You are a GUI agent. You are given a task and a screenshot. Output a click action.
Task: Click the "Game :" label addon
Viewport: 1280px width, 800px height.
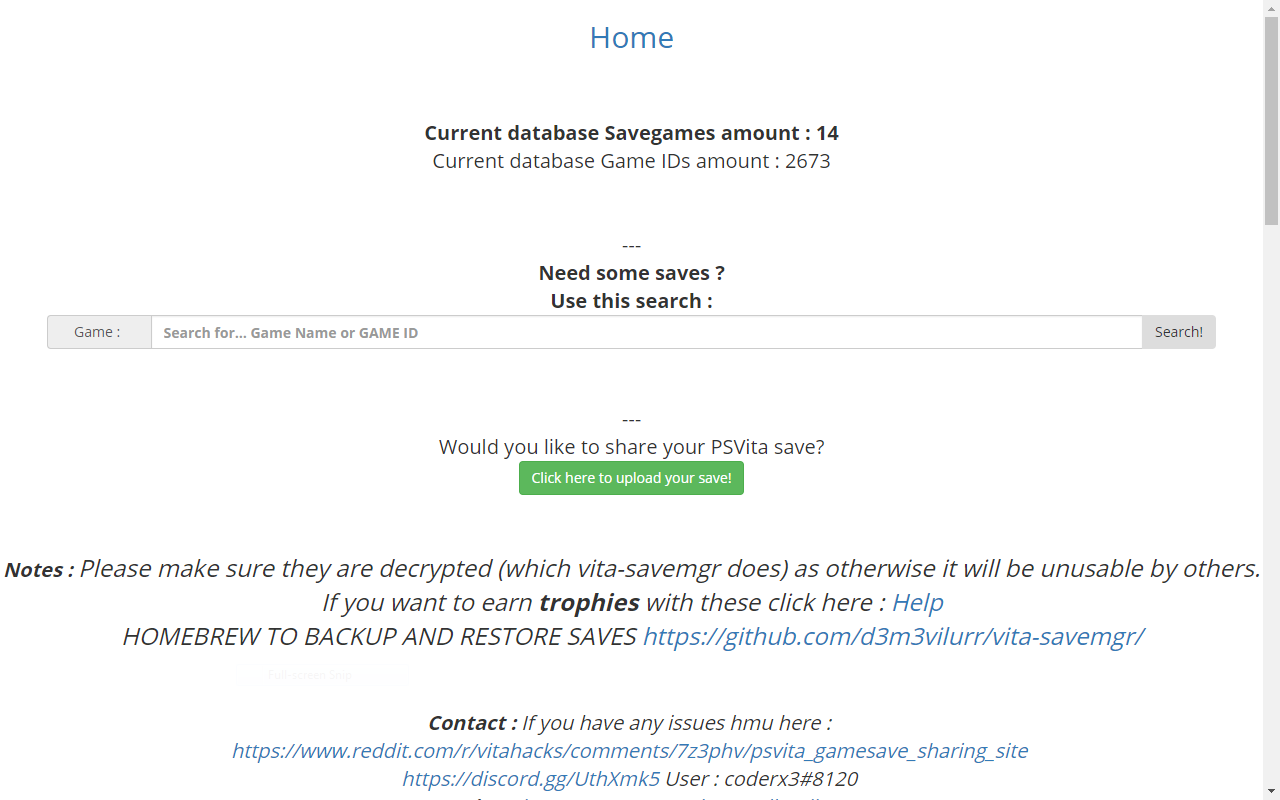pos(99,333)
